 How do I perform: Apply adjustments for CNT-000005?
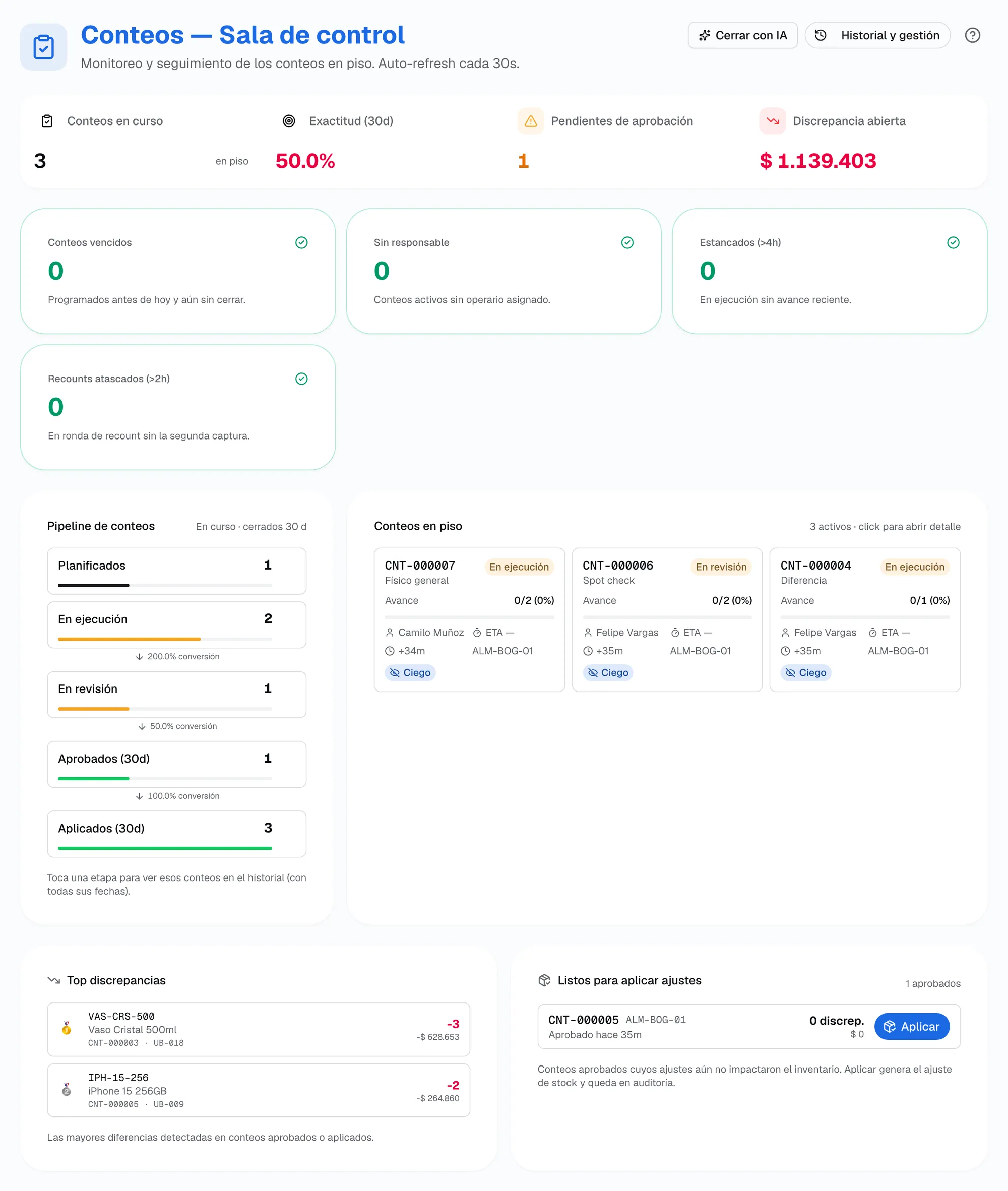pyautogui.click(x=911, y=1026)
